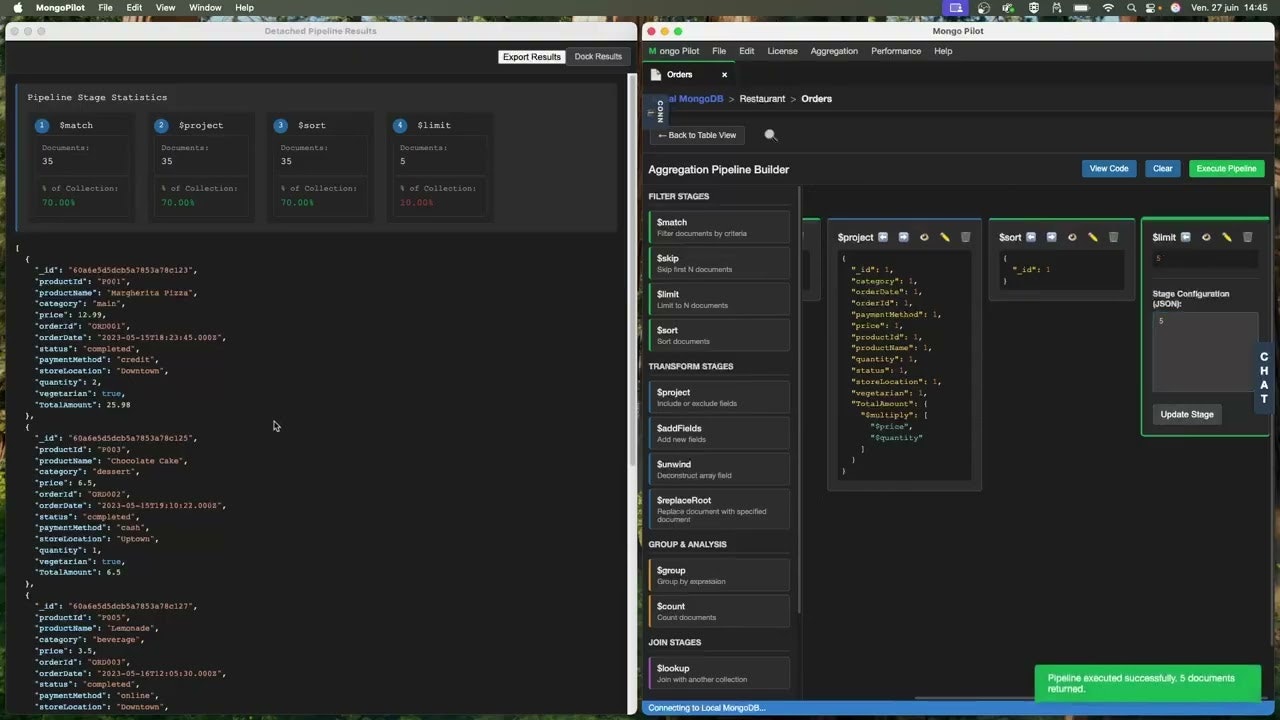Image resolution: width=1280 pixels, height=720 pixels.
Task: Add a $match filter stage
Action: click(719, 227)
